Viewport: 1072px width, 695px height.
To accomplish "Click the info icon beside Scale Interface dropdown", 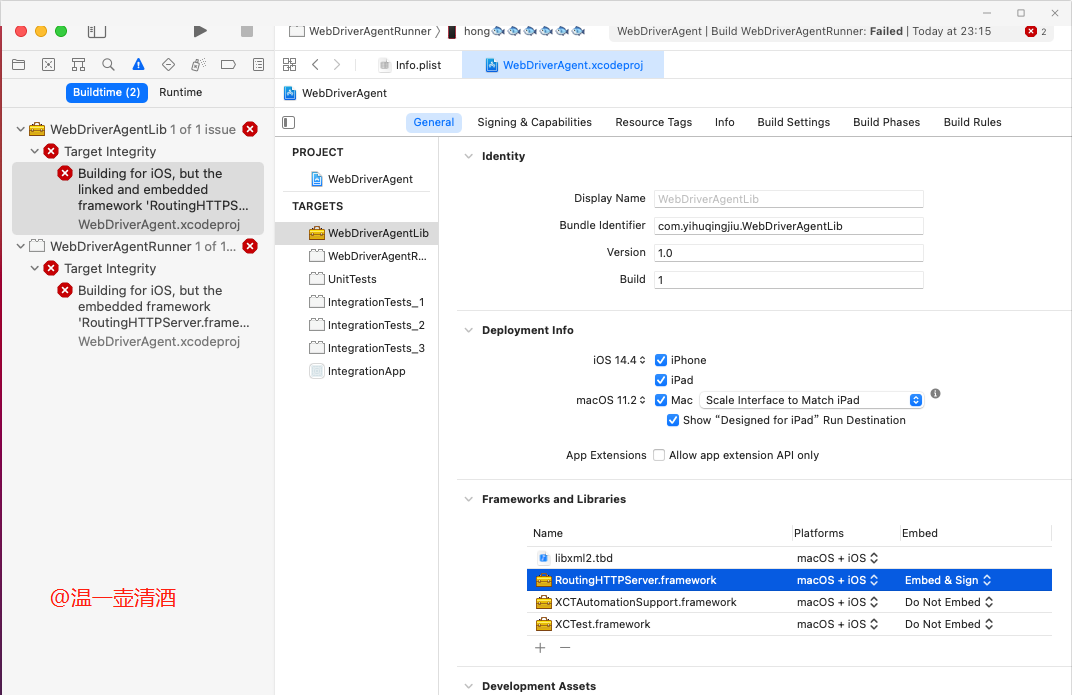I will (x=935, y=394).
